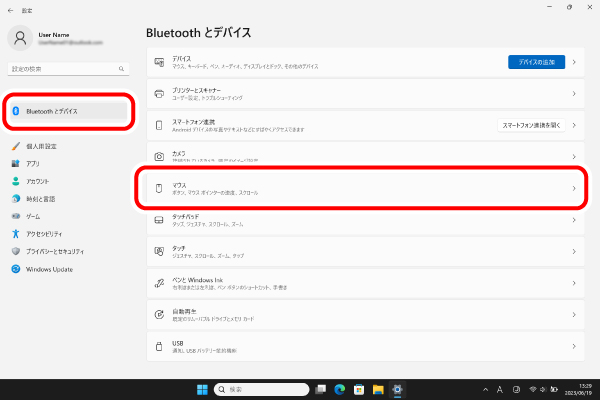
Task: Open ゲーム settings section
Action: point(33,216)
